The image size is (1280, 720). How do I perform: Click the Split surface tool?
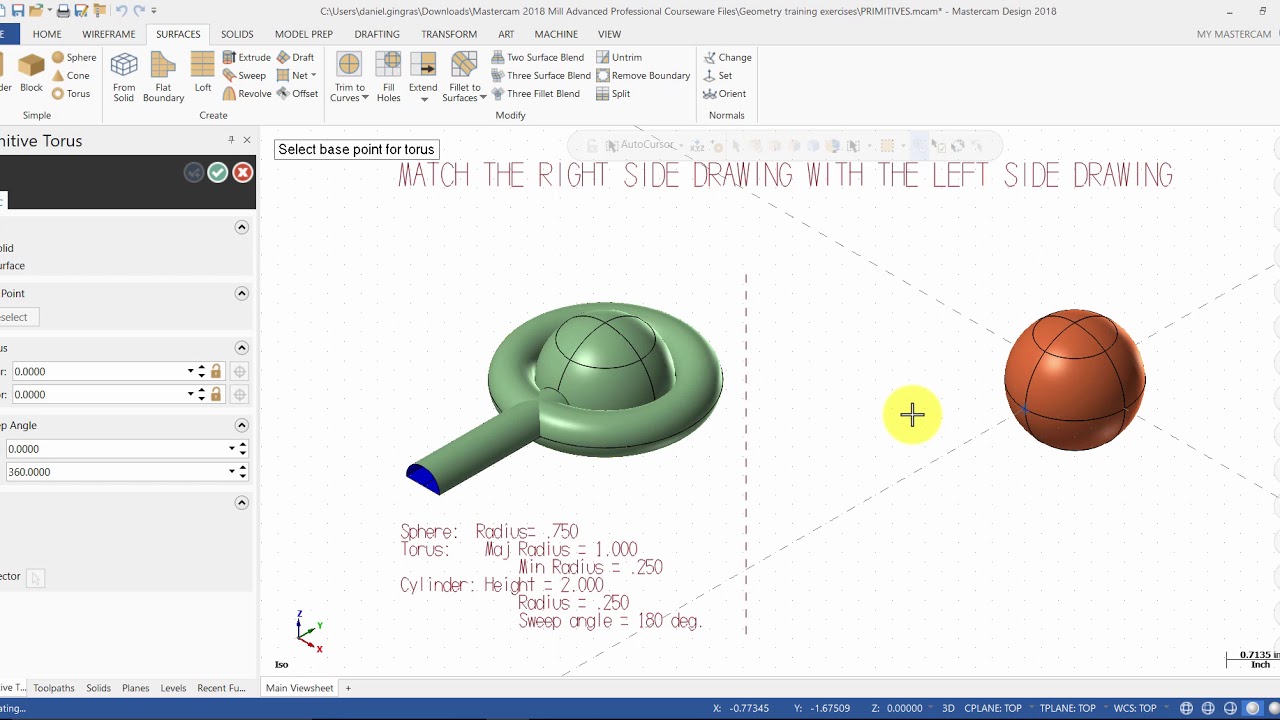coord(613,93)
